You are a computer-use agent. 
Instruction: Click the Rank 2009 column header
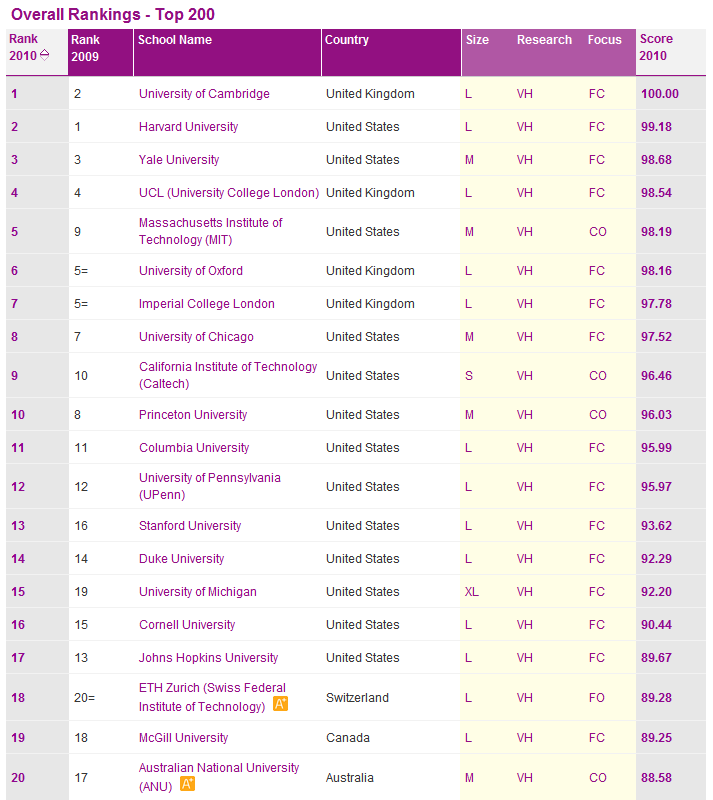tap(101, 53)
